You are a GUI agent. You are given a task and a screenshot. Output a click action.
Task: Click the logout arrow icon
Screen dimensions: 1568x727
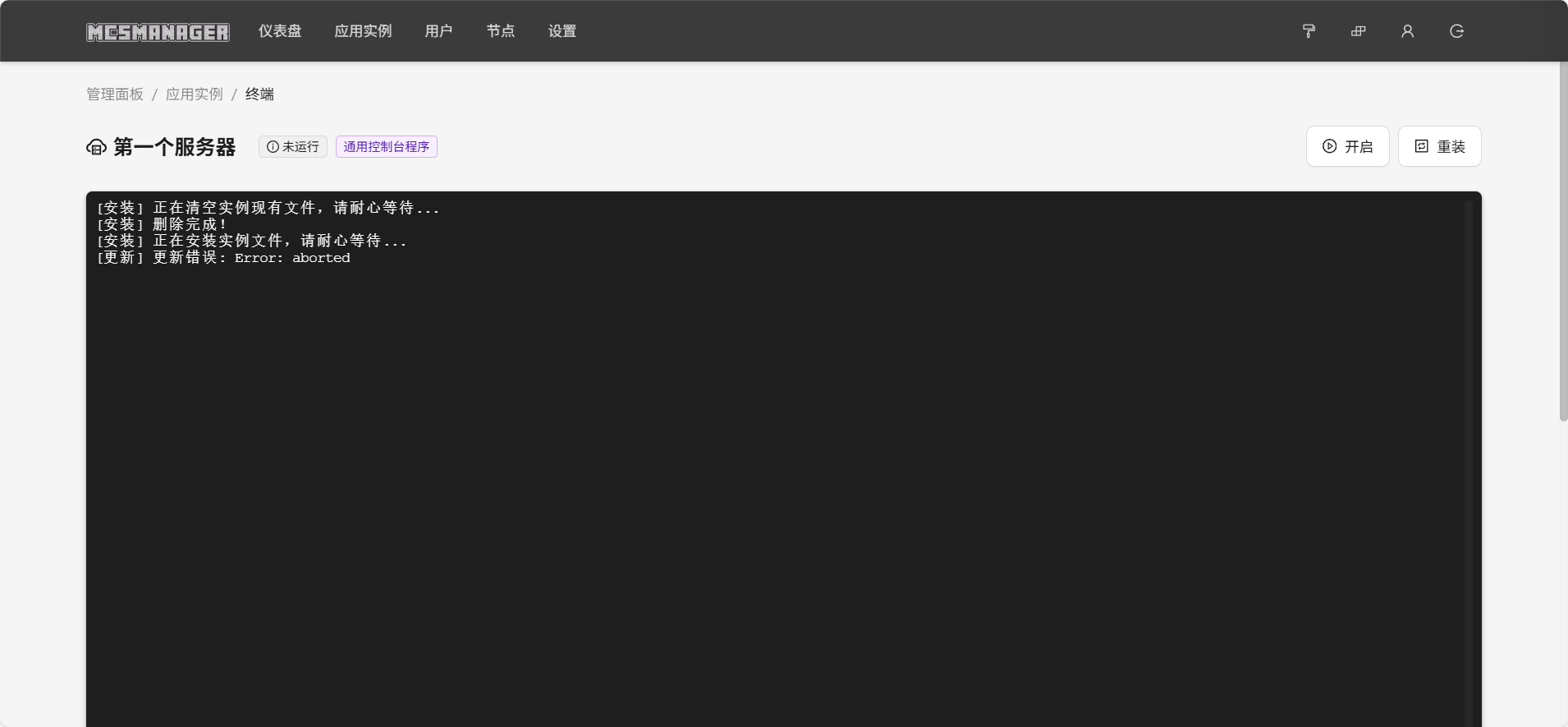(1456, 31)
